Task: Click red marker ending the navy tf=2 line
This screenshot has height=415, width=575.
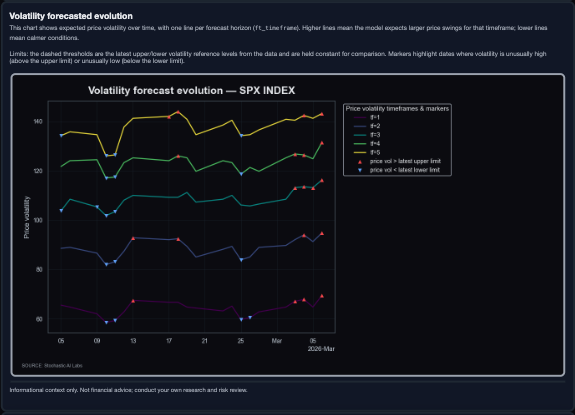Action: pyautogui.click(x=322, y=233)
